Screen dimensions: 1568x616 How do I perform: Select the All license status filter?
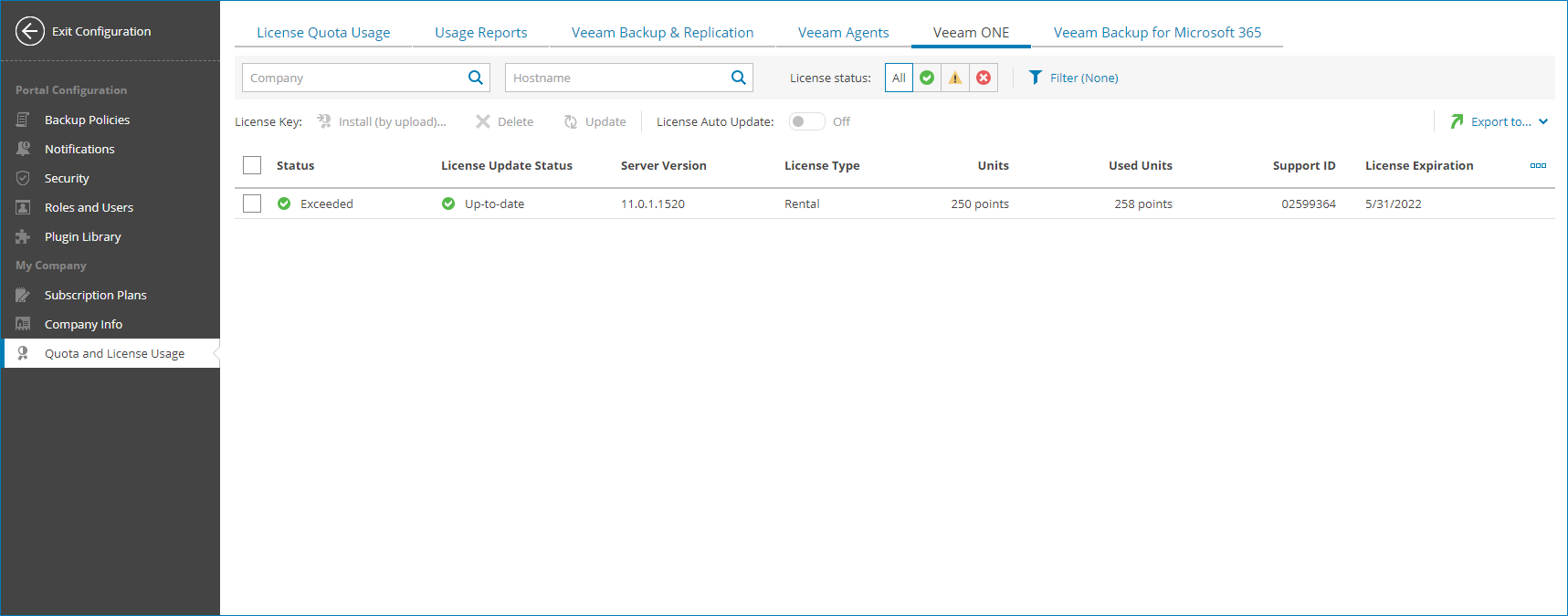899,78
